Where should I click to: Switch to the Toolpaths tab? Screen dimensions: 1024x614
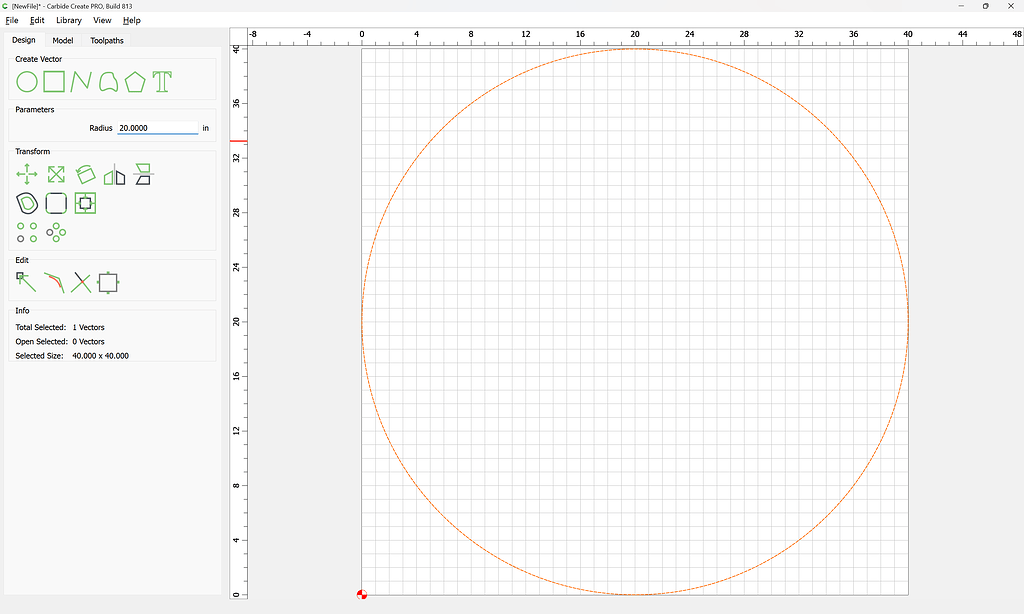pyautogui.click(x=107, y=40)
